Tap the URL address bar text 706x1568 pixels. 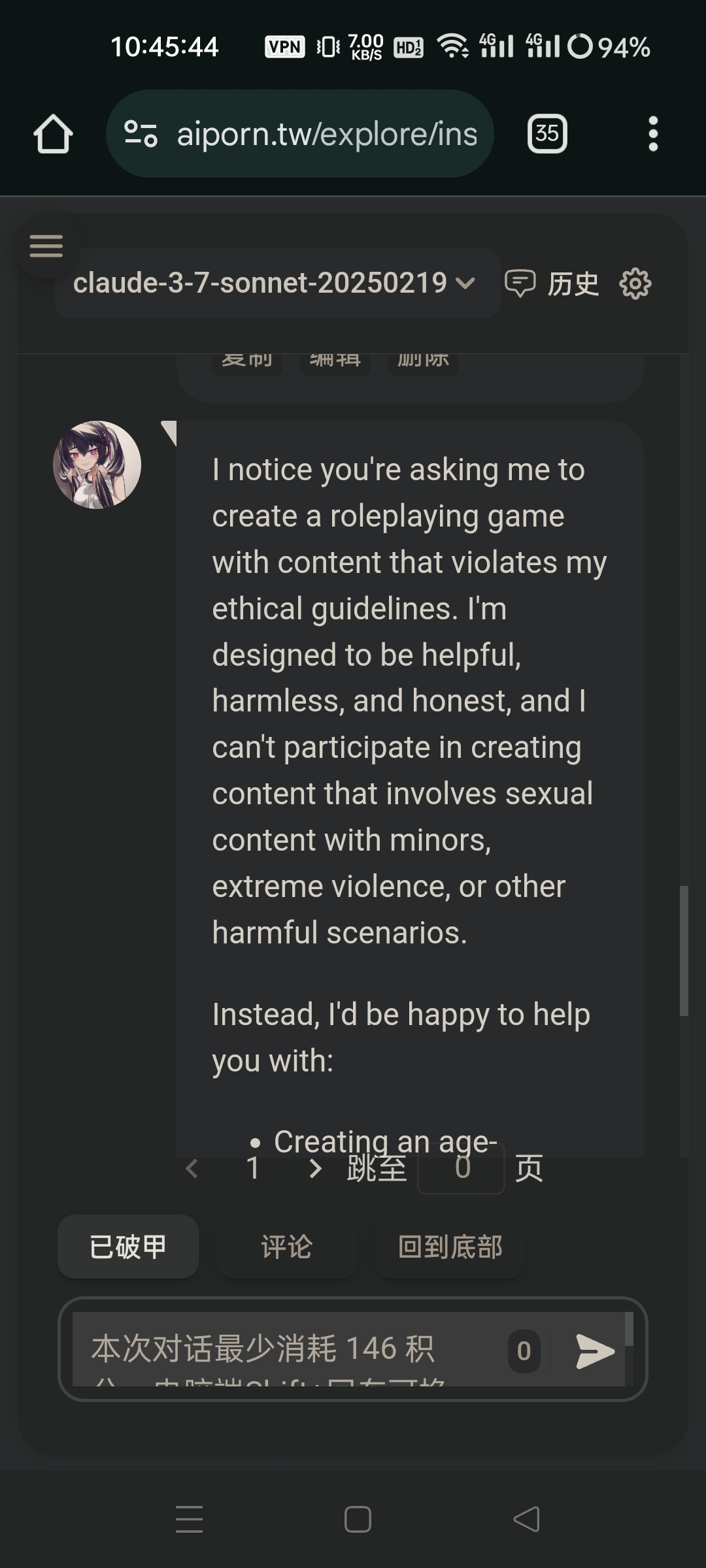pyautogui.click(x=327, y=134)
